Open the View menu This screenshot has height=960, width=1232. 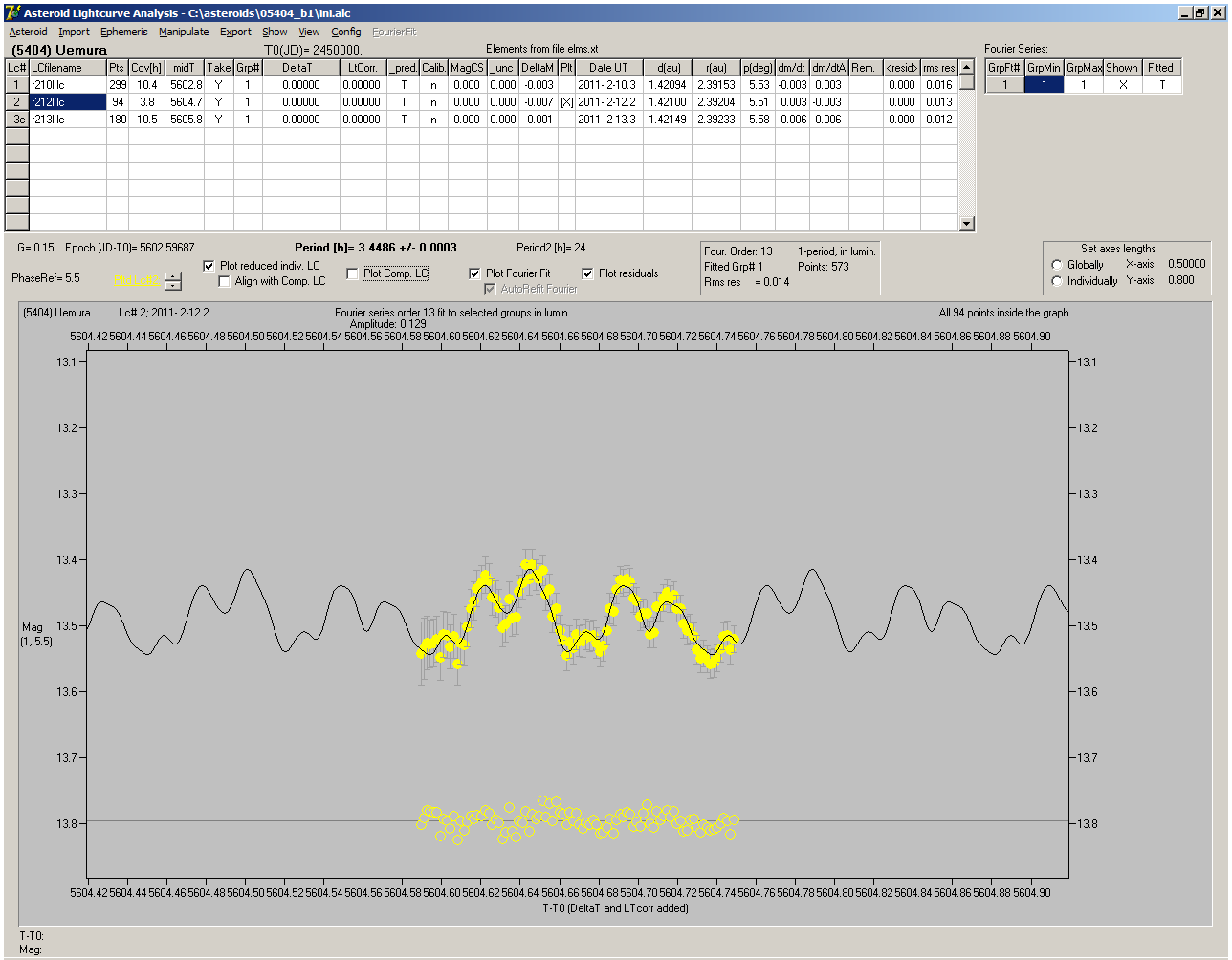tap(309, 32)
